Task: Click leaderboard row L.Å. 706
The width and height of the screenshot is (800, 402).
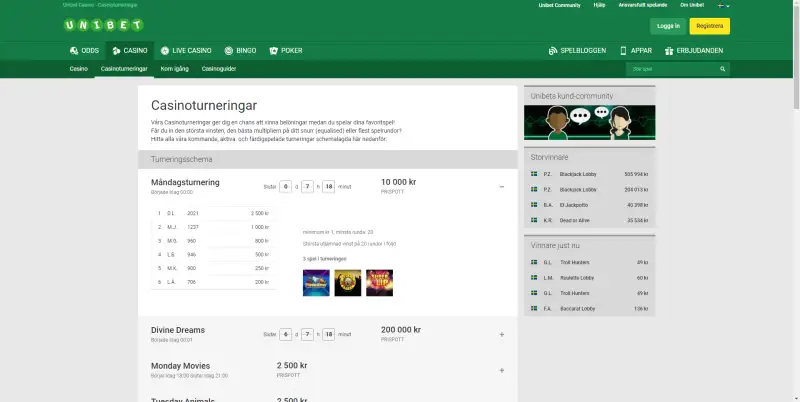Action: tap(214, 282)
